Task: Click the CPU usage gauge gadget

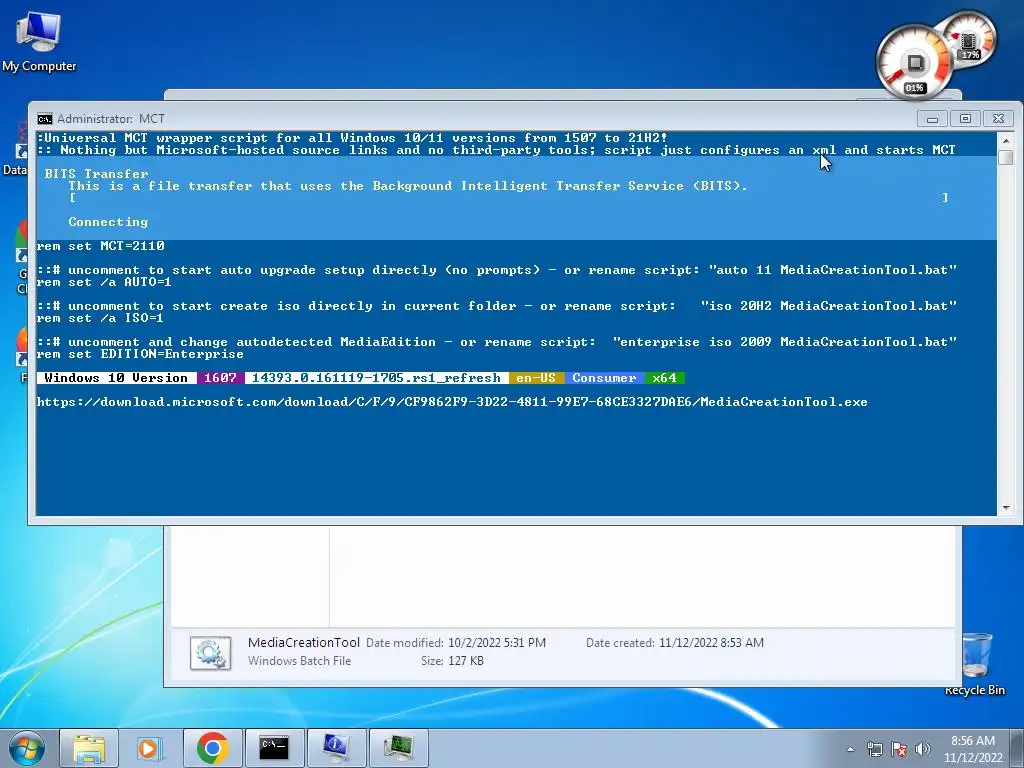Action: pos(914,63)
